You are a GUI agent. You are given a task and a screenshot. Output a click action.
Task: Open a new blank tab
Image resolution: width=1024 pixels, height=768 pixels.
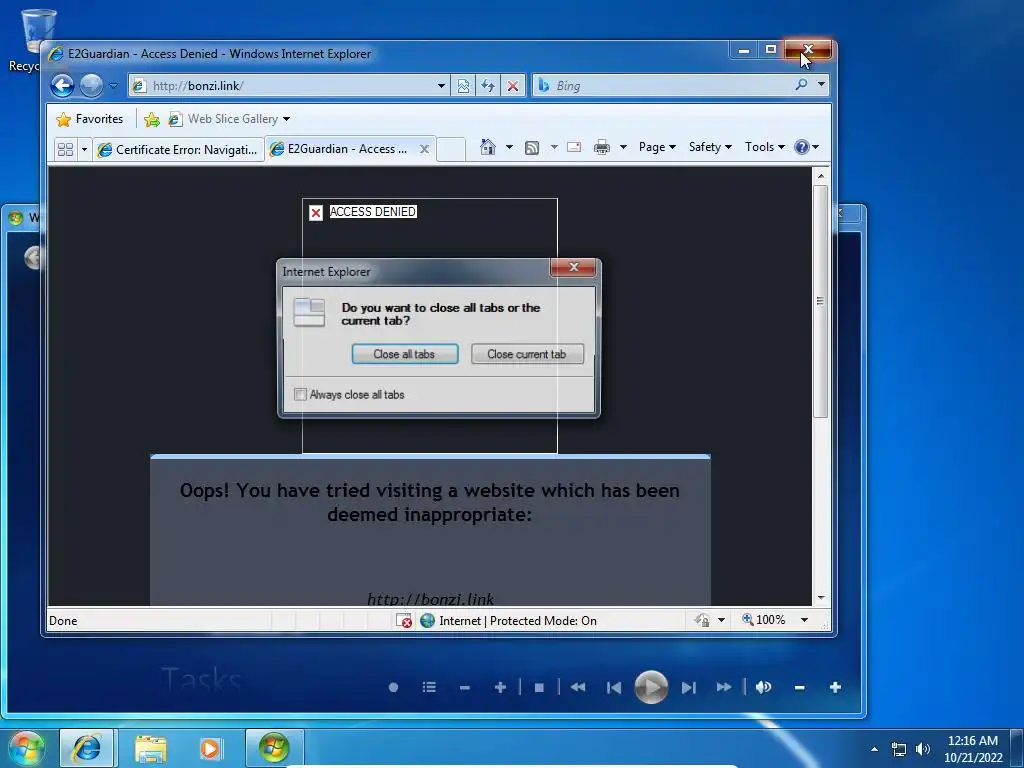[x=451, y=149]
